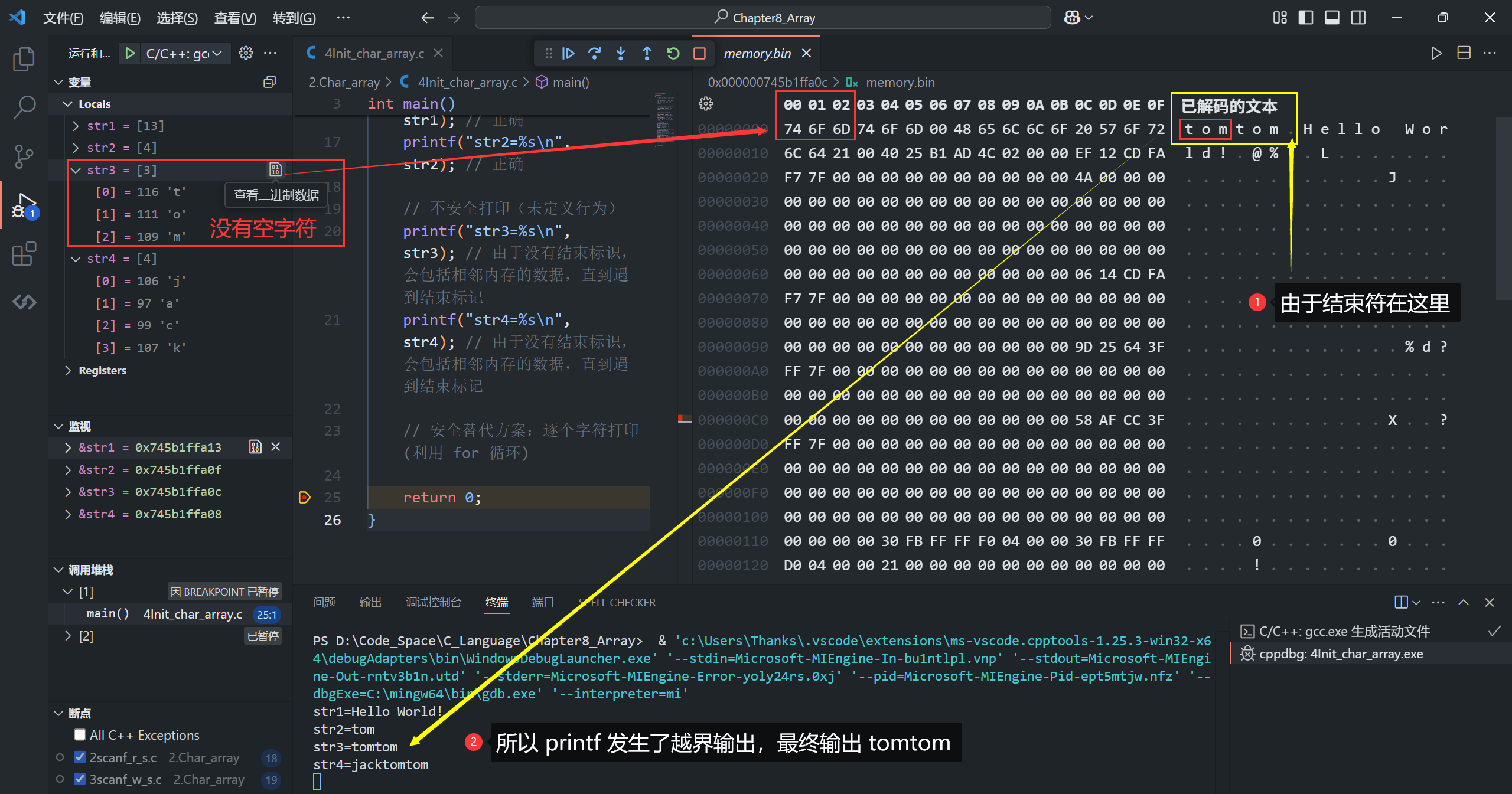Disable the 3scanf_w_s.c breakpoint
The width and height of the screenshot is (1512, 794).
tap(80, 779)
